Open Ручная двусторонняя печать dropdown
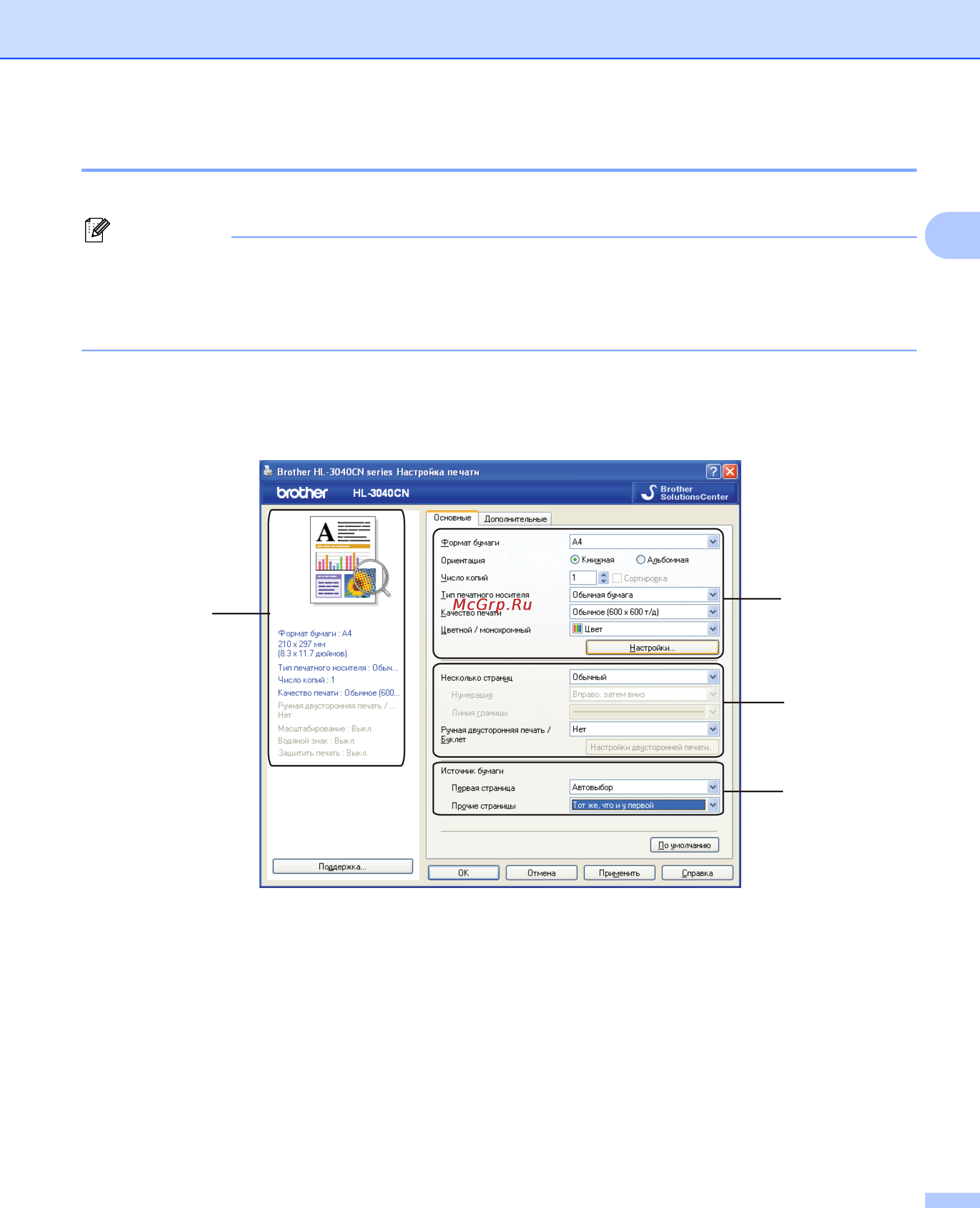The width and height of the screenshot is (980, 1208). coord(644,730)
